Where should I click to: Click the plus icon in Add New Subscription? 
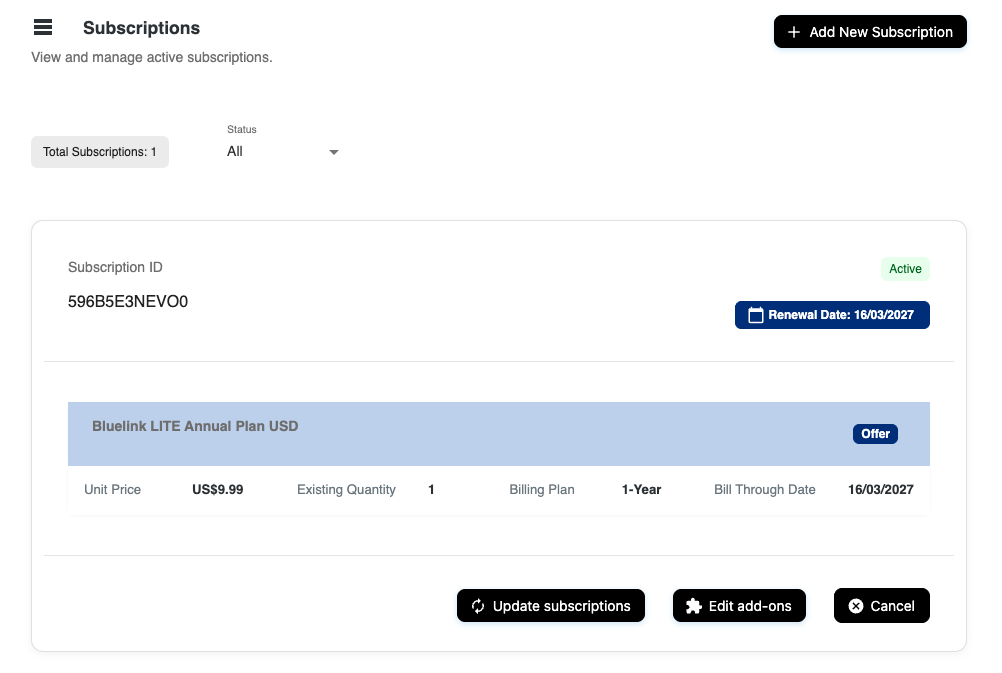coord(794,32)
